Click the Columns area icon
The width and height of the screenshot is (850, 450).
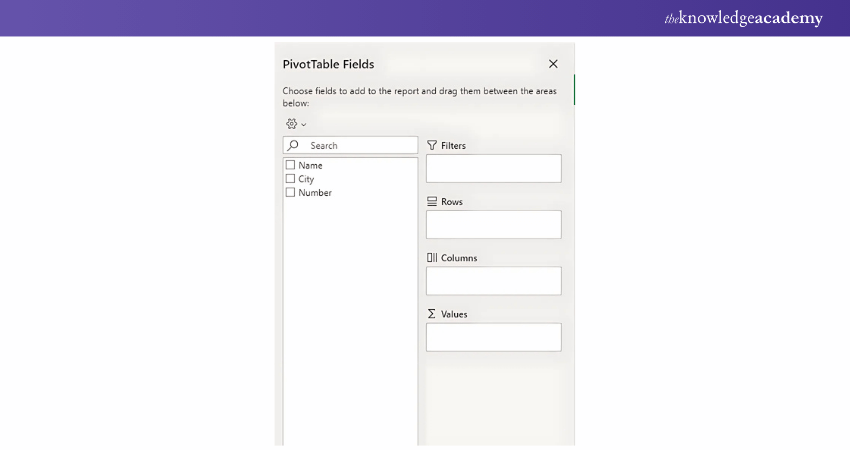coord(432,257)
